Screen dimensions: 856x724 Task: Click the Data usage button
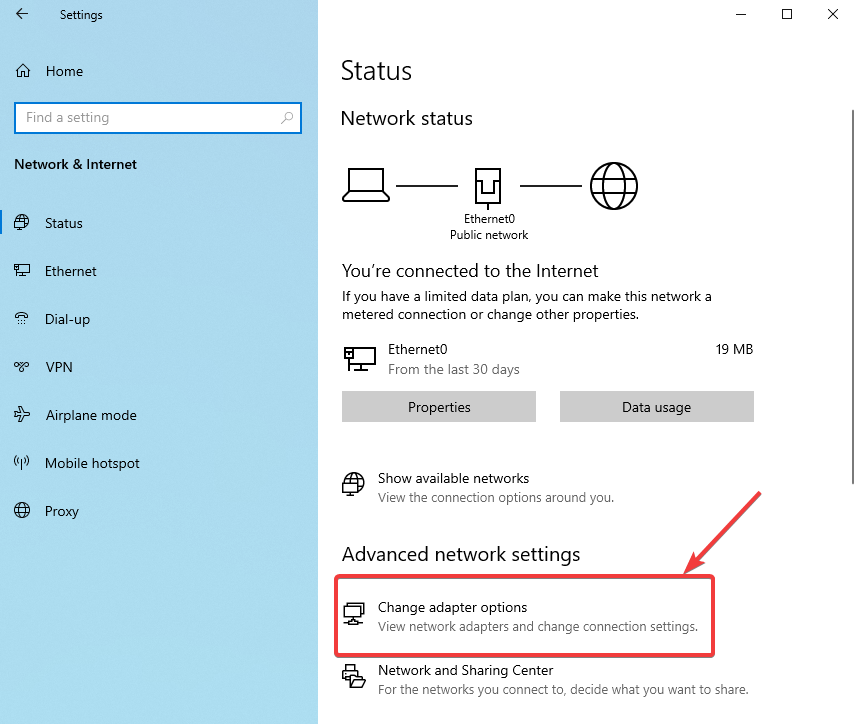click(656, 407)
